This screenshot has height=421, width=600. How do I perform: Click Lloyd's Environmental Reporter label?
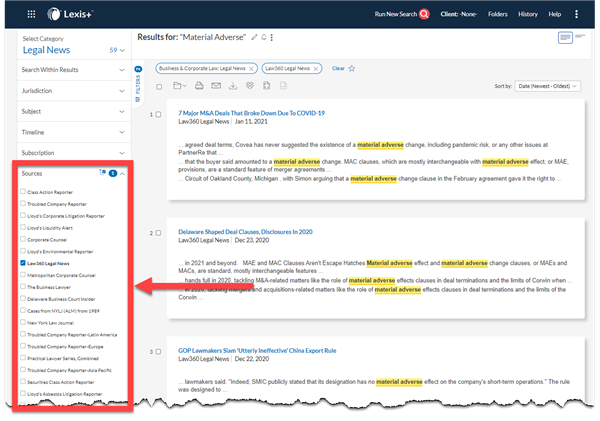pos(60,252)
